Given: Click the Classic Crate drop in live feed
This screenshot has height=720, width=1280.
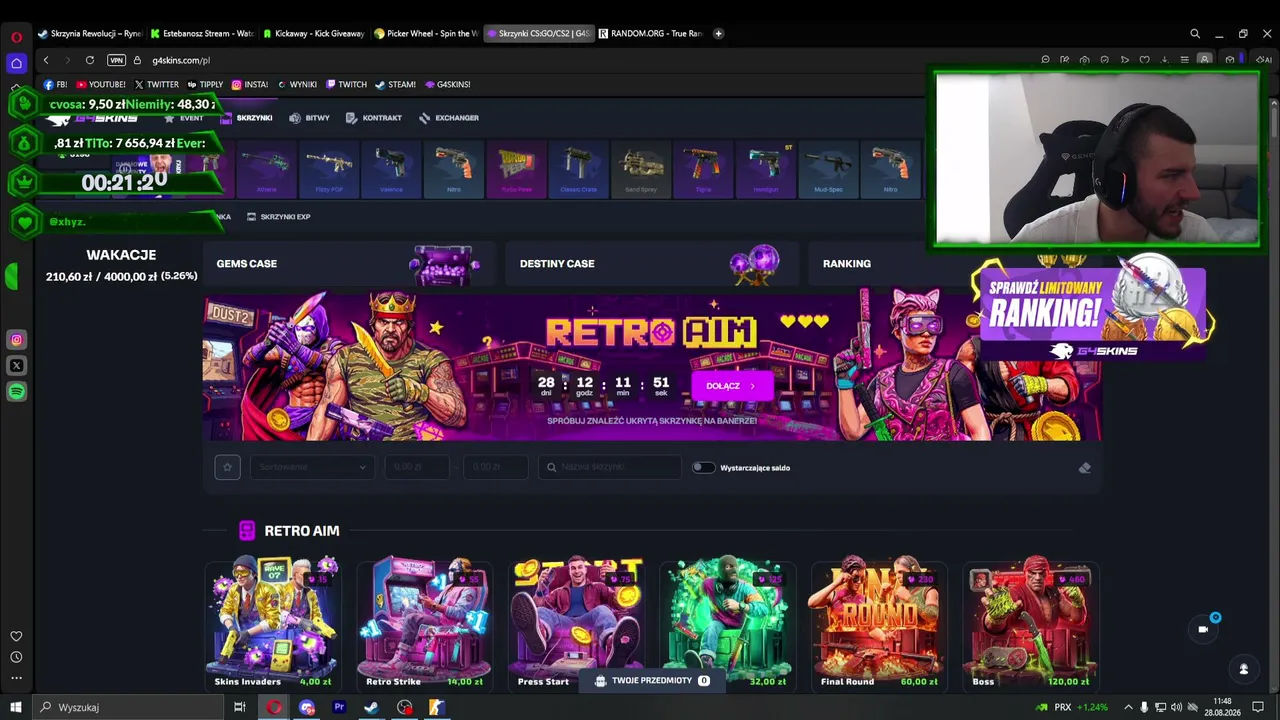Looking at the screenshot, I should (579, 171).
